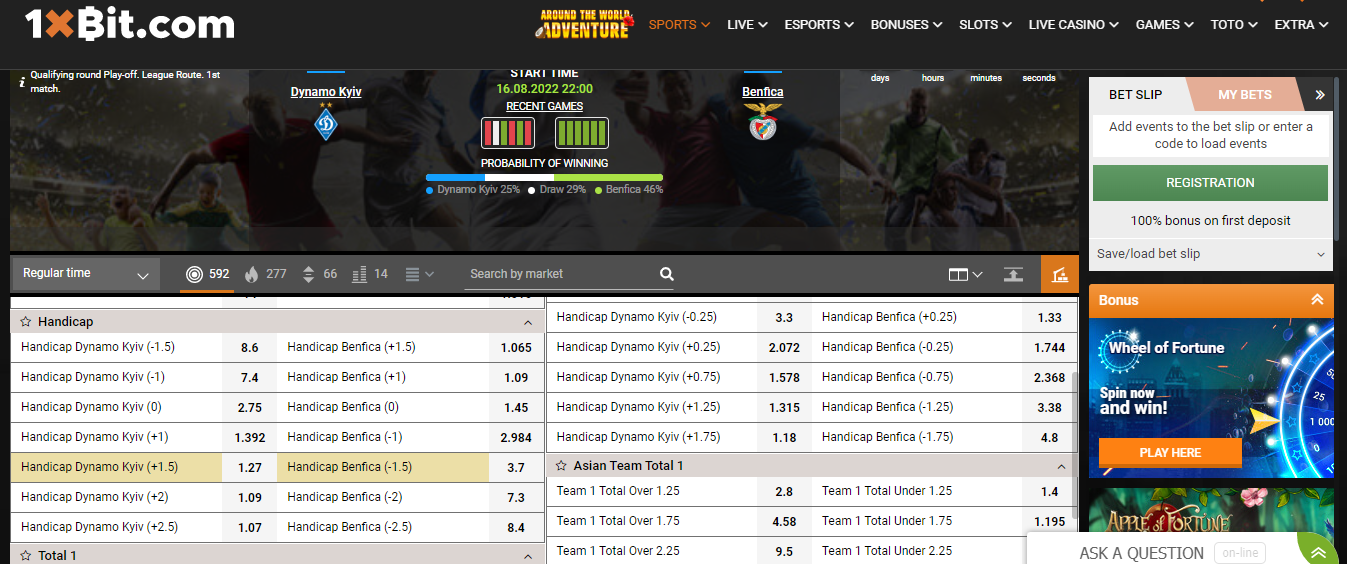Click Benfica recent games form bars
The height and width of the screenshot is (564, 1347).
pos(582,133)
